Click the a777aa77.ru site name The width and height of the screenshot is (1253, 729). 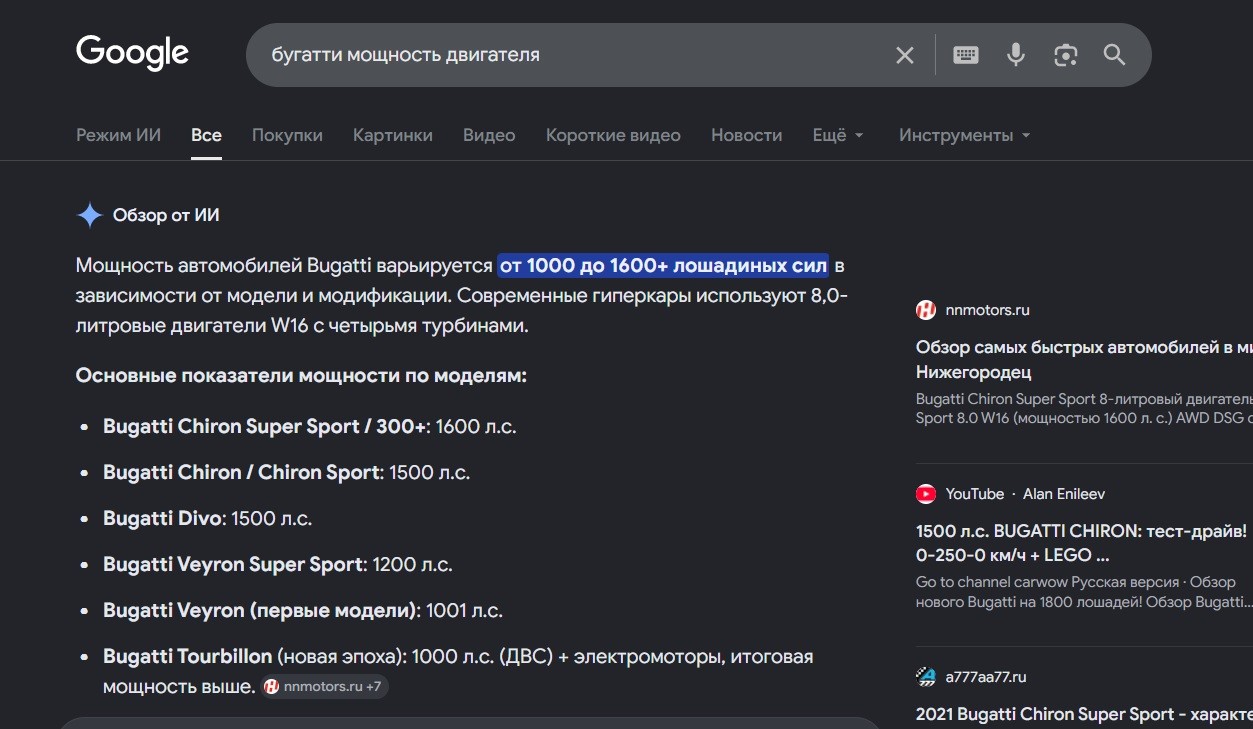(986, 677)
